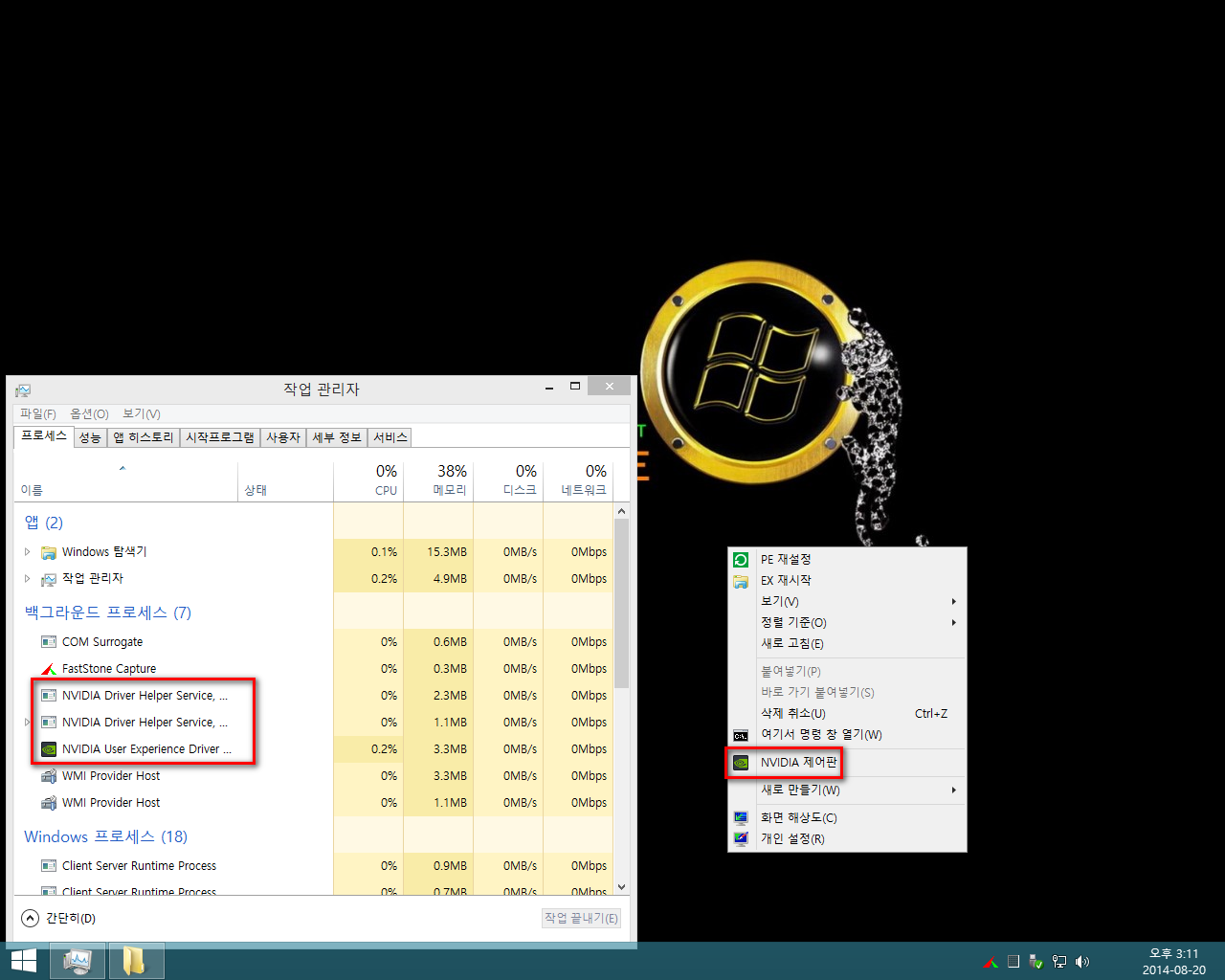
Task: Click the COM Surrogate process icon
Action: pyautogui.click(x=49, y=642)
